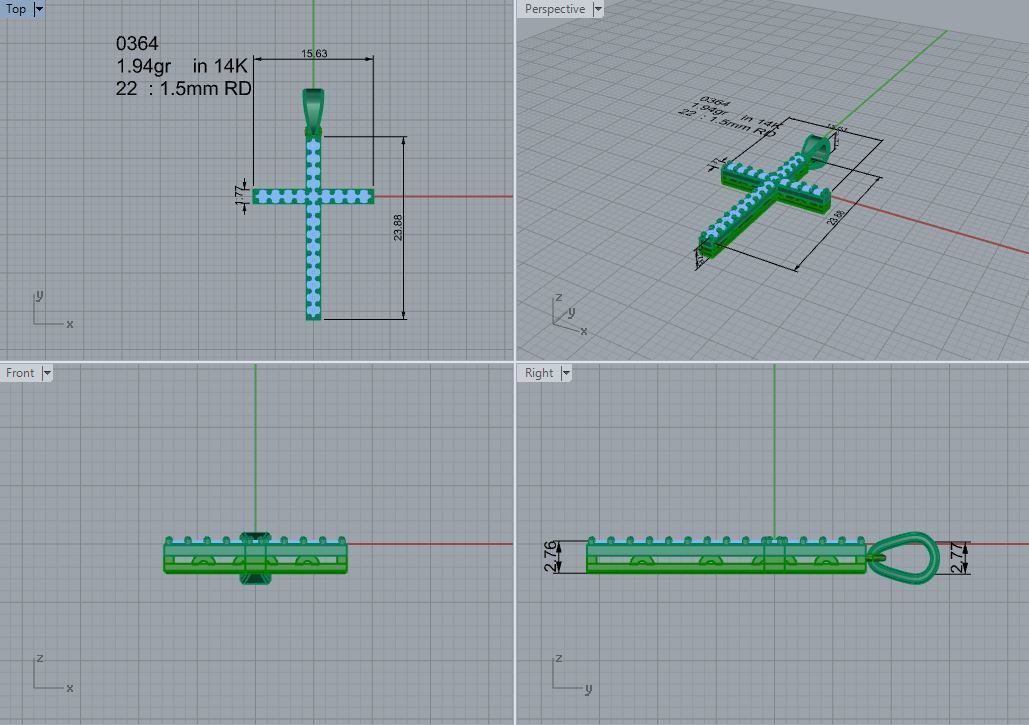This screenshot has height=725, width=1029.
Task: Open the Front viewport dropdown arrow
Action: point(47,373)
